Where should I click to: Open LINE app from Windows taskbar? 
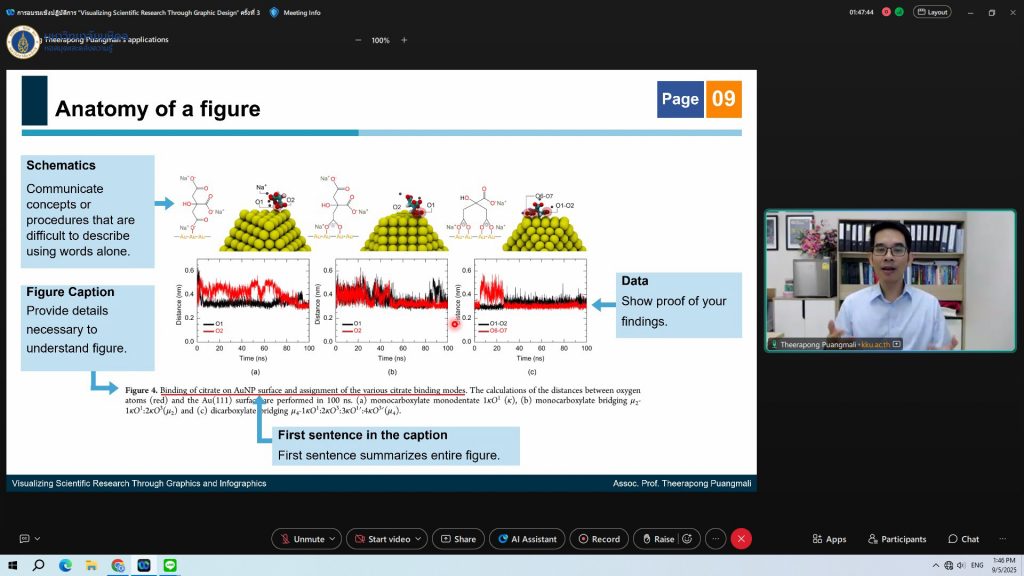point(170,565)
